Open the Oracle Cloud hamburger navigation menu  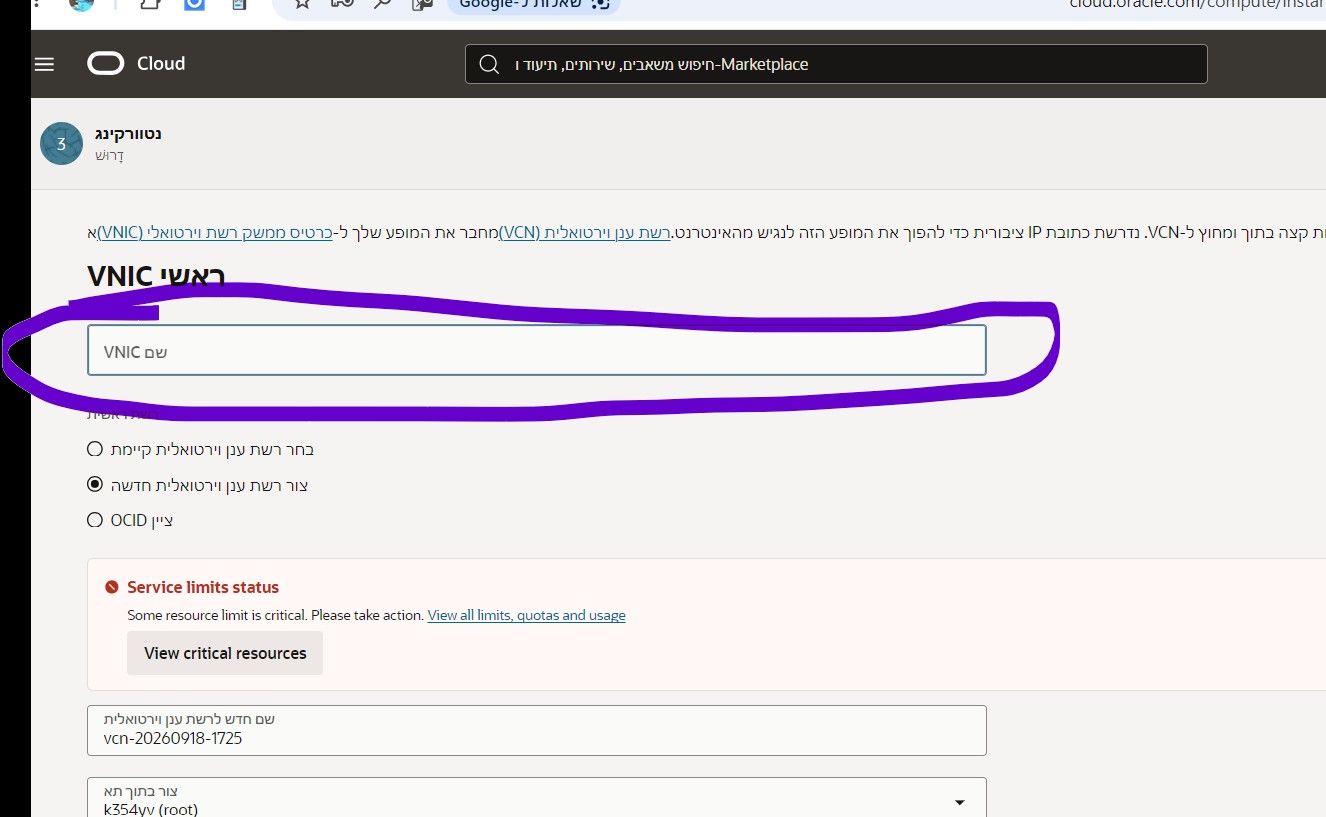click(x=44, y=64)
